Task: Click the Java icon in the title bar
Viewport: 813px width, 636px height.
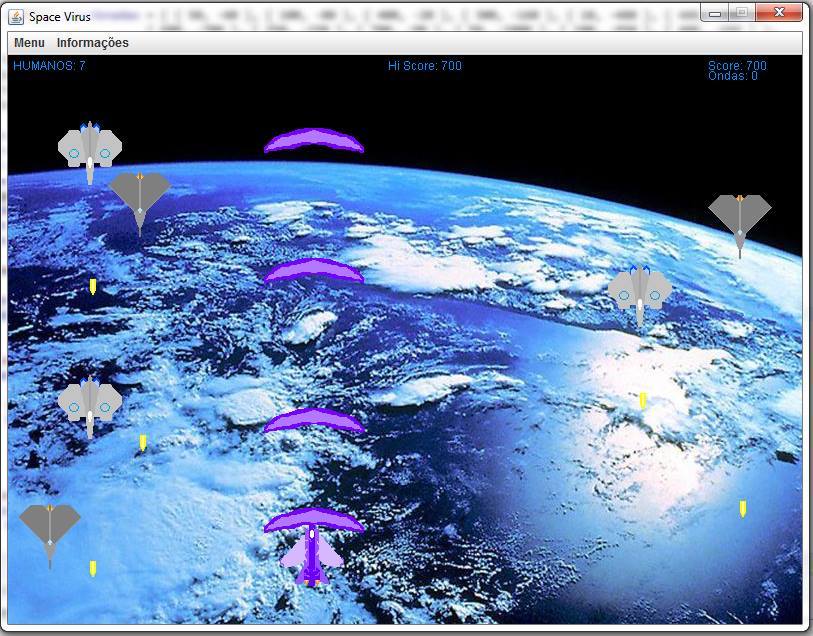Action: pos(17,16)
